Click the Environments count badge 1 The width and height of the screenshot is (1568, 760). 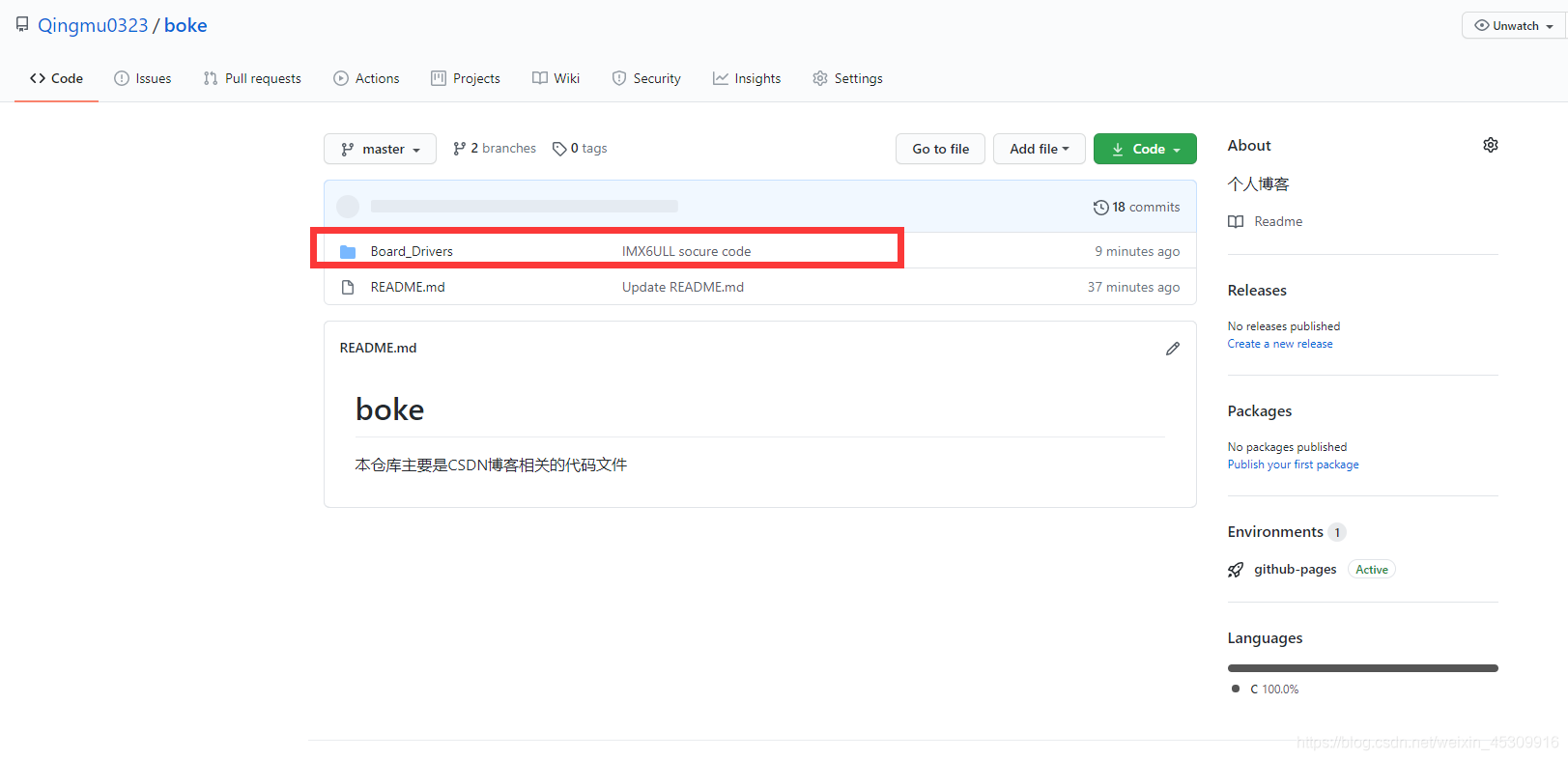[x=1337, y=532]
